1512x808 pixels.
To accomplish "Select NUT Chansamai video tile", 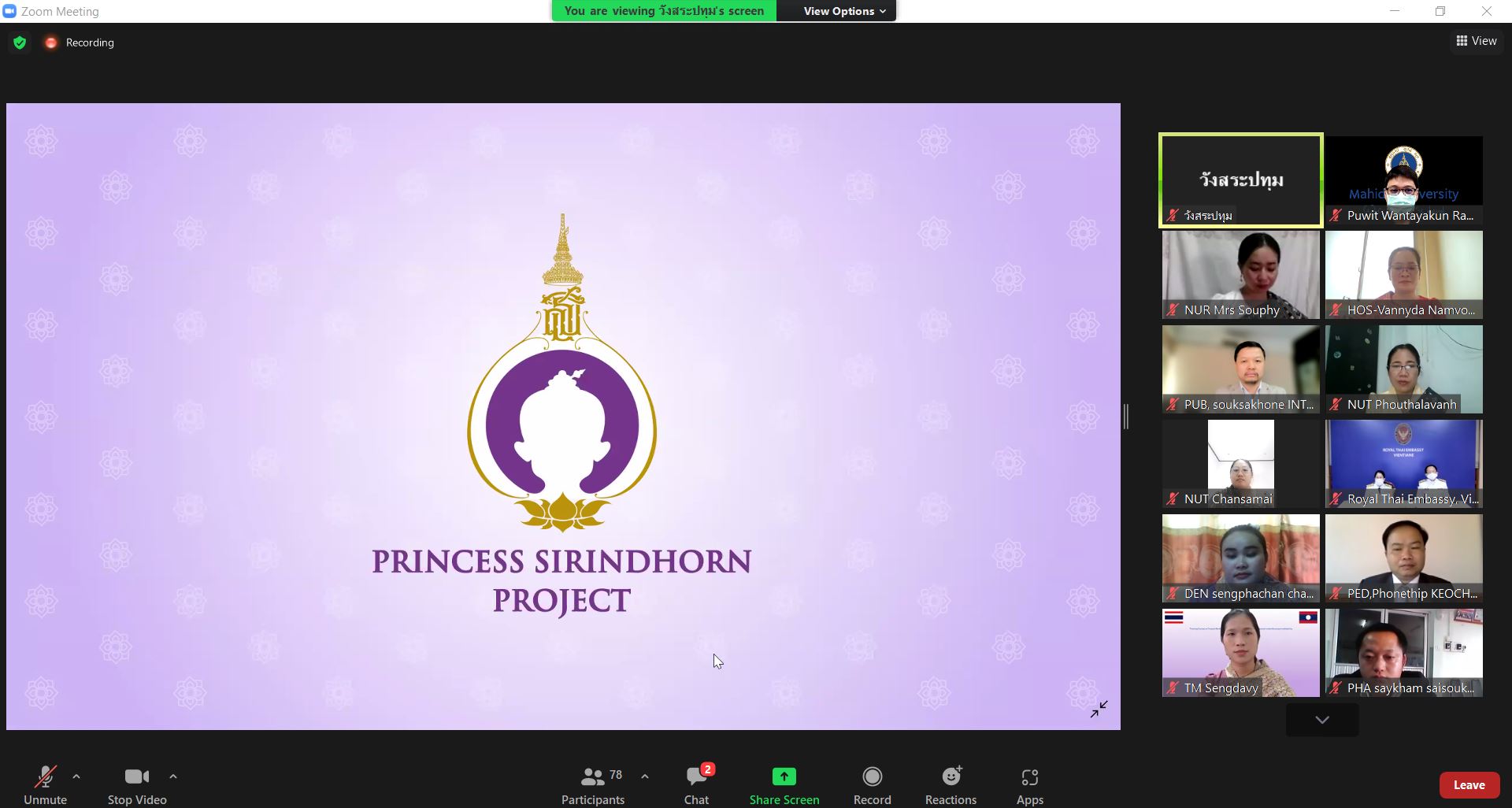I will click(x=1240, y=464).
